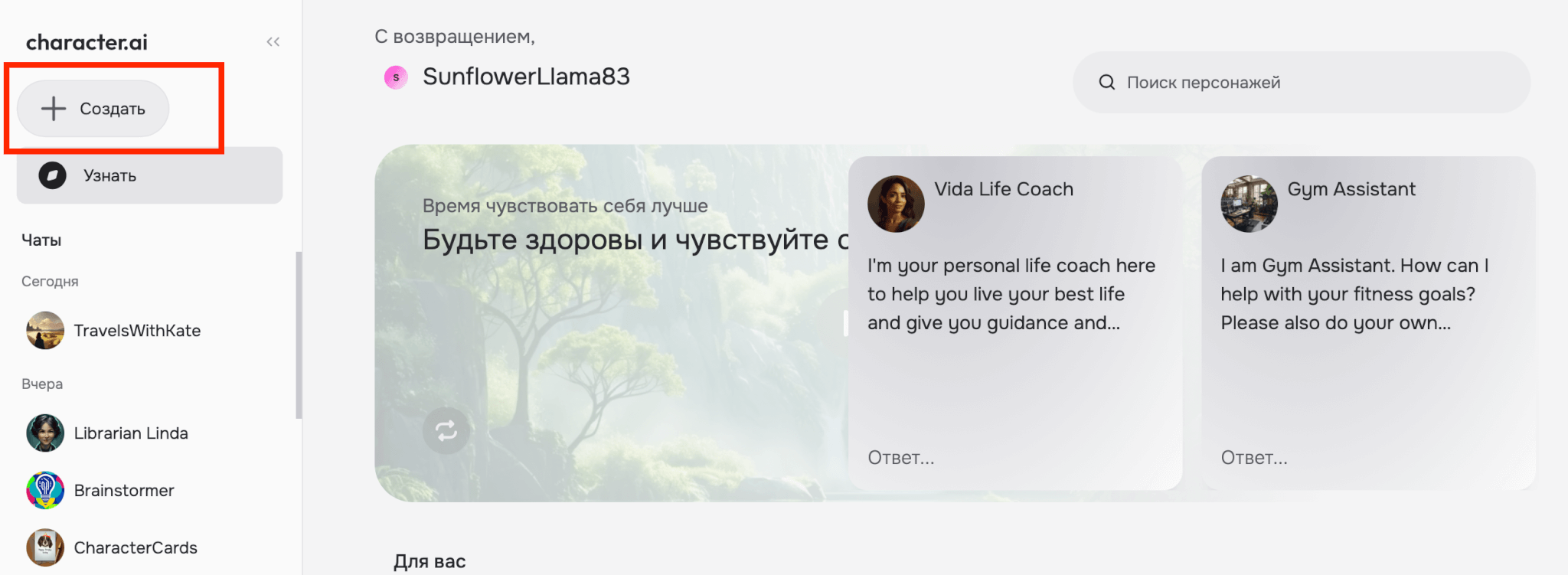Click Brainstormer lightbulb avatar
This screenshot has width=1568, height=575.
[45, 491]
